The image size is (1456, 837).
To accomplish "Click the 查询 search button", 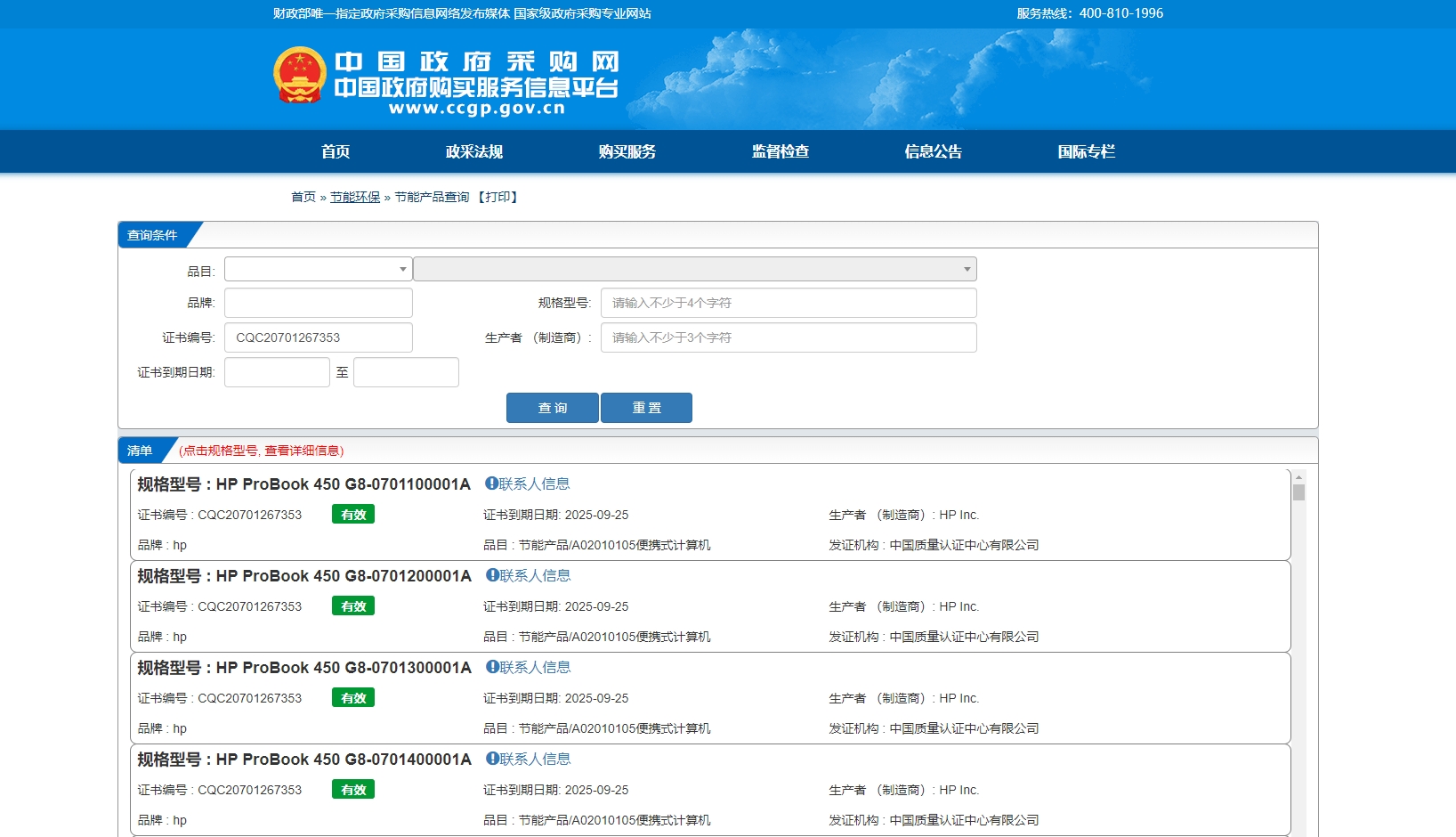I will pos(553,408).
